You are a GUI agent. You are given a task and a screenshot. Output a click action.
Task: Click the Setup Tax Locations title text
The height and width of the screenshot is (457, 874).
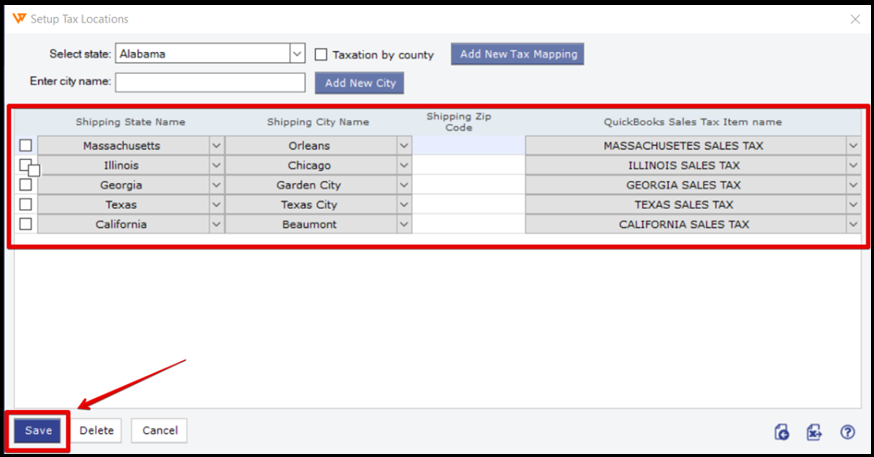click(x=79, y=19)
